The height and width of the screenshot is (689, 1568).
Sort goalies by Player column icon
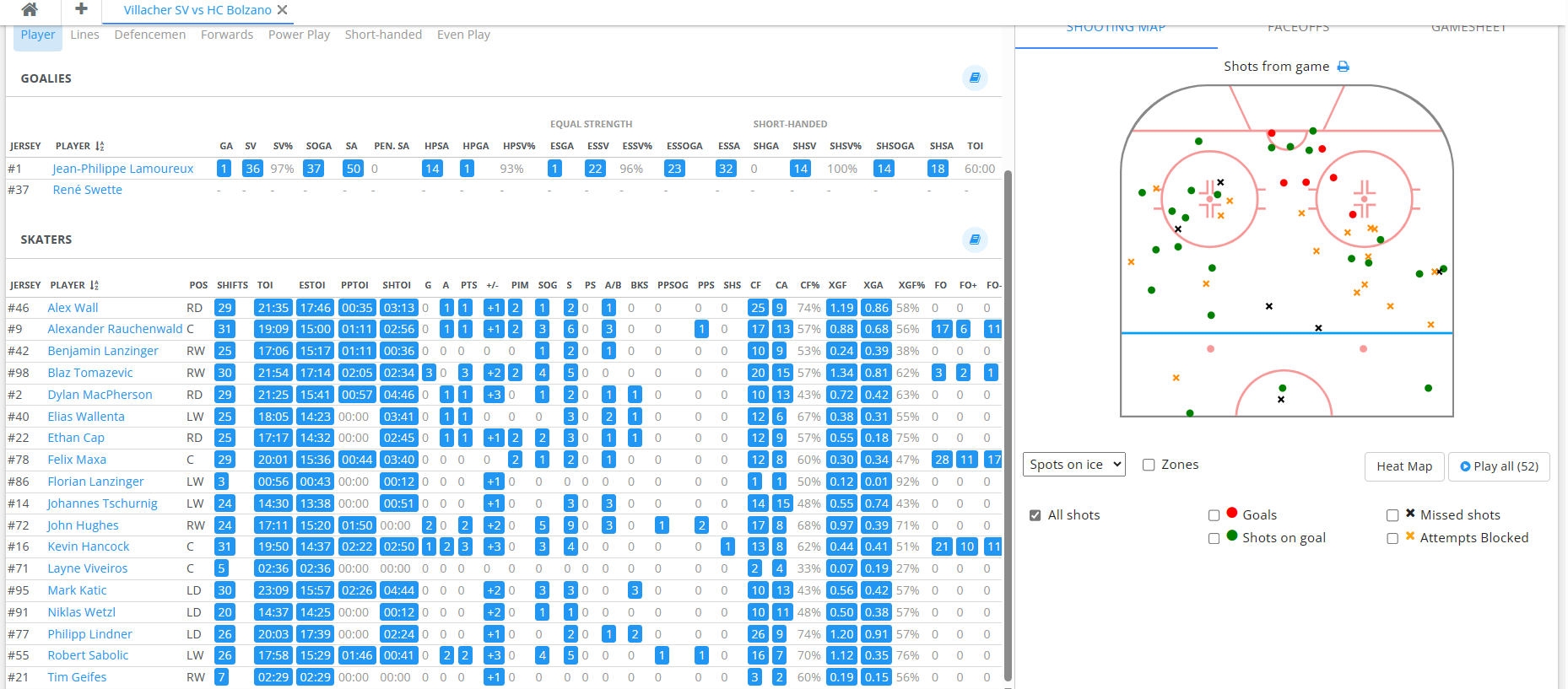coord(100,146)
